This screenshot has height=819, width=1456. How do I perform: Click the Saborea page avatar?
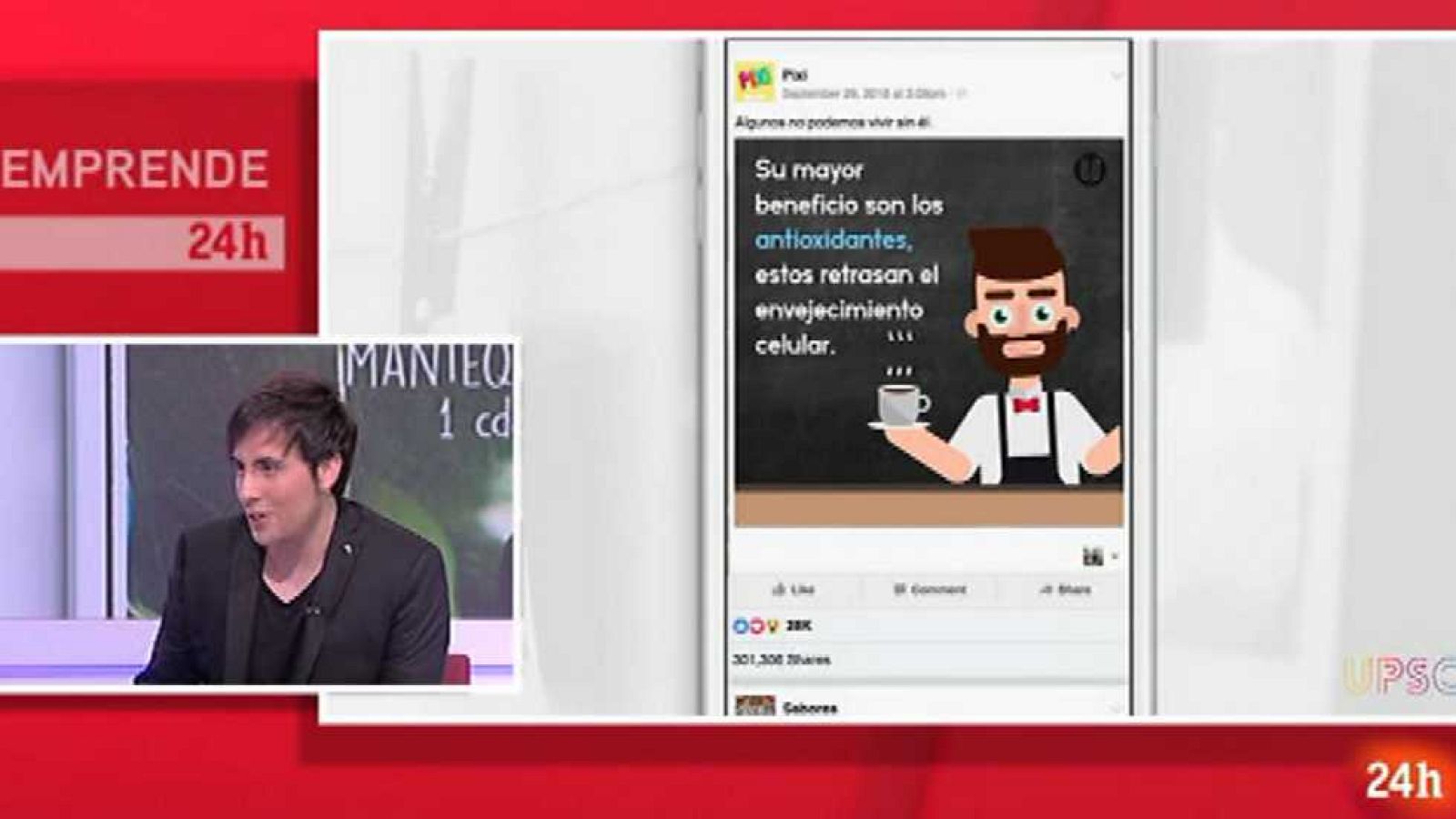755,704
